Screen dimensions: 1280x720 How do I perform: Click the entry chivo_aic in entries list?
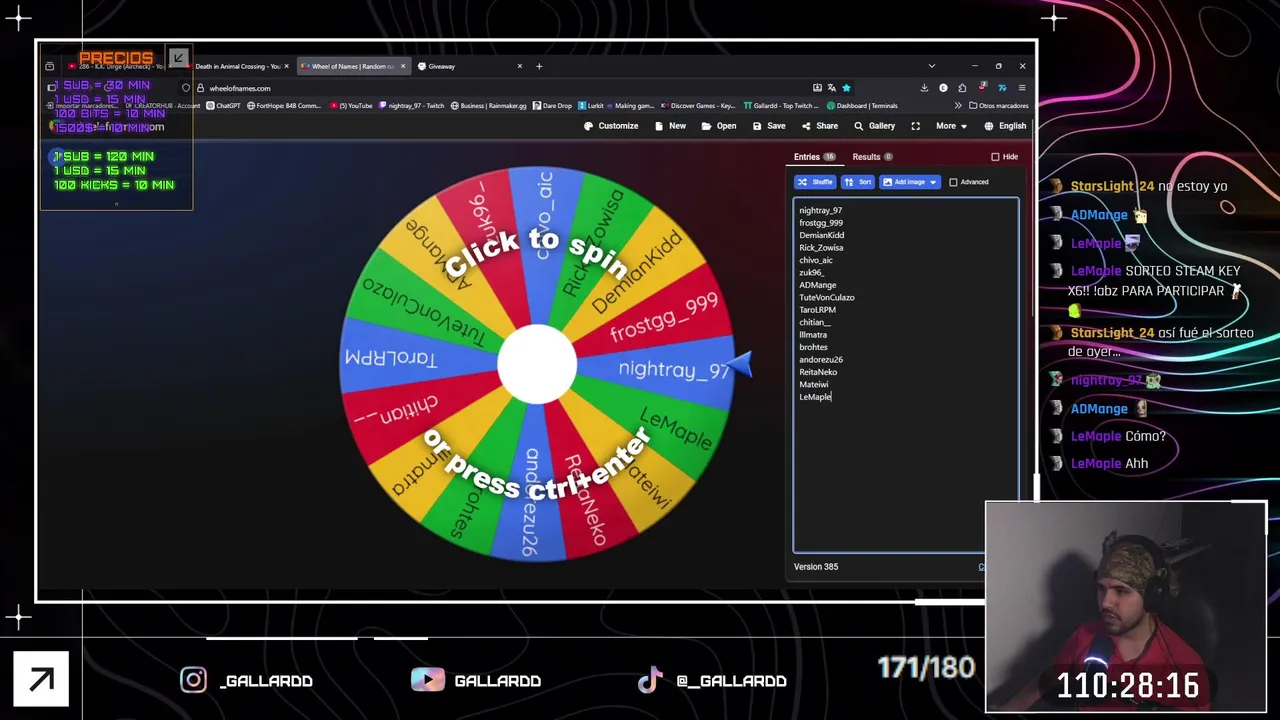pos(816,260)
